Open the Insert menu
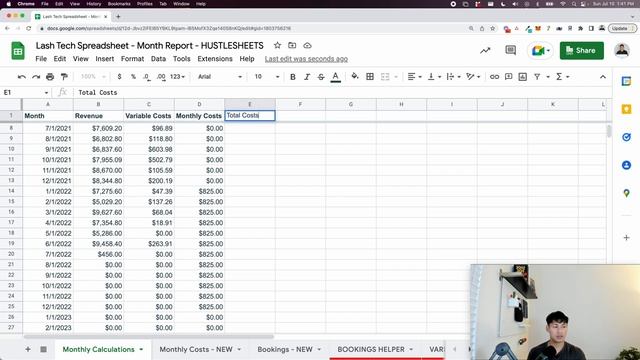The image size is (640, 360). pos(104,59)
